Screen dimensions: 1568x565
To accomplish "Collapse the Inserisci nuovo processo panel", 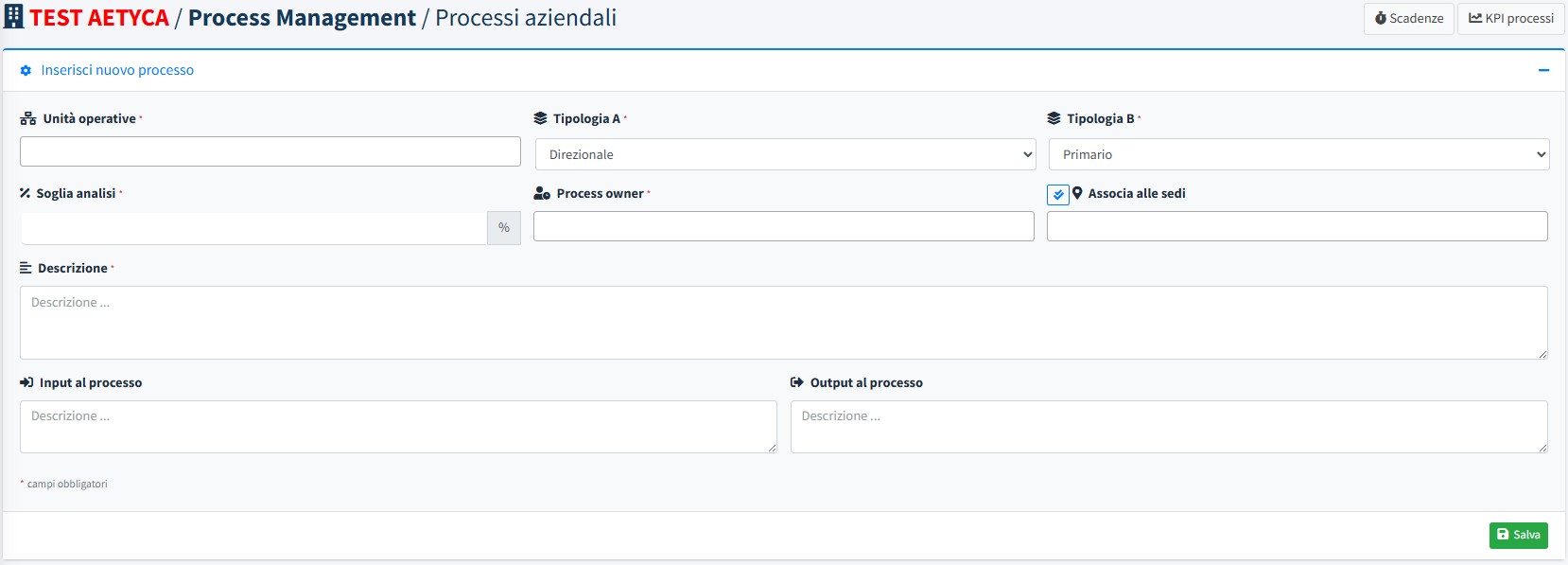I will (x=1543, y=70).
